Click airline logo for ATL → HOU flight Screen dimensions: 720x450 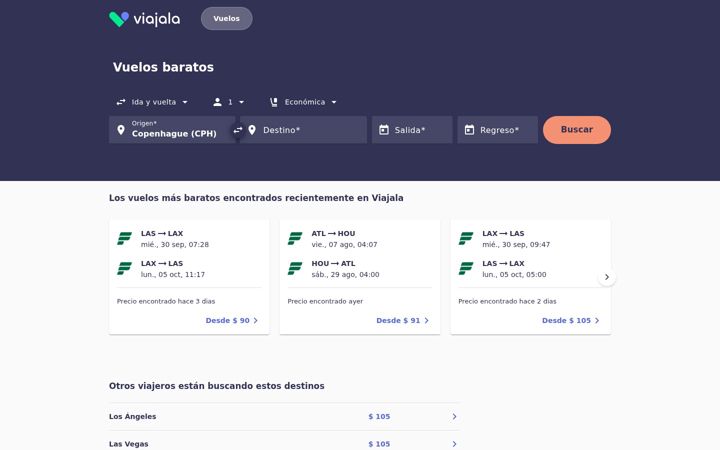pos(295,239)
